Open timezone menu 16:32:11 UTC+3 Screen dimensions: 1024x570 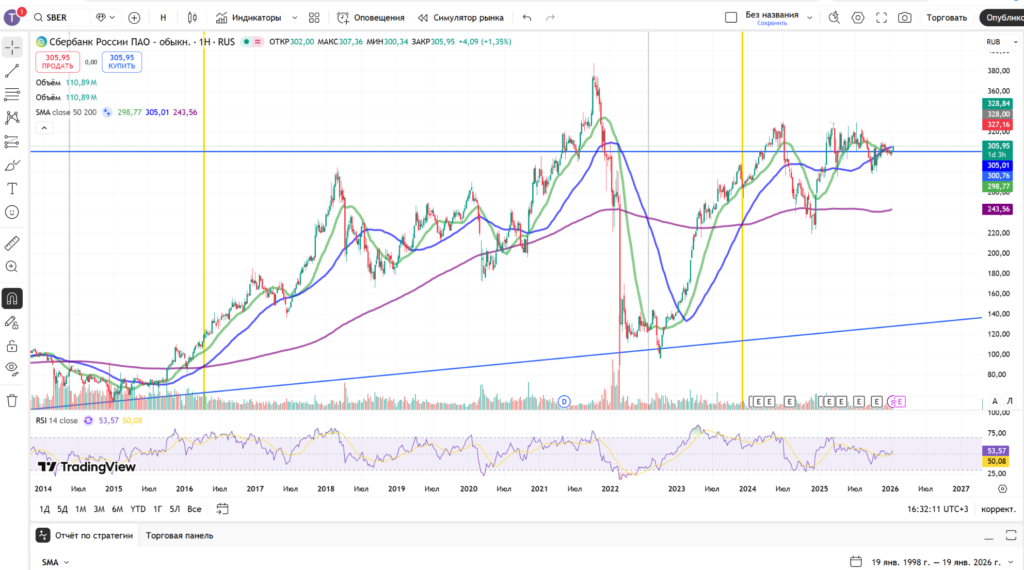click(937, 509)
